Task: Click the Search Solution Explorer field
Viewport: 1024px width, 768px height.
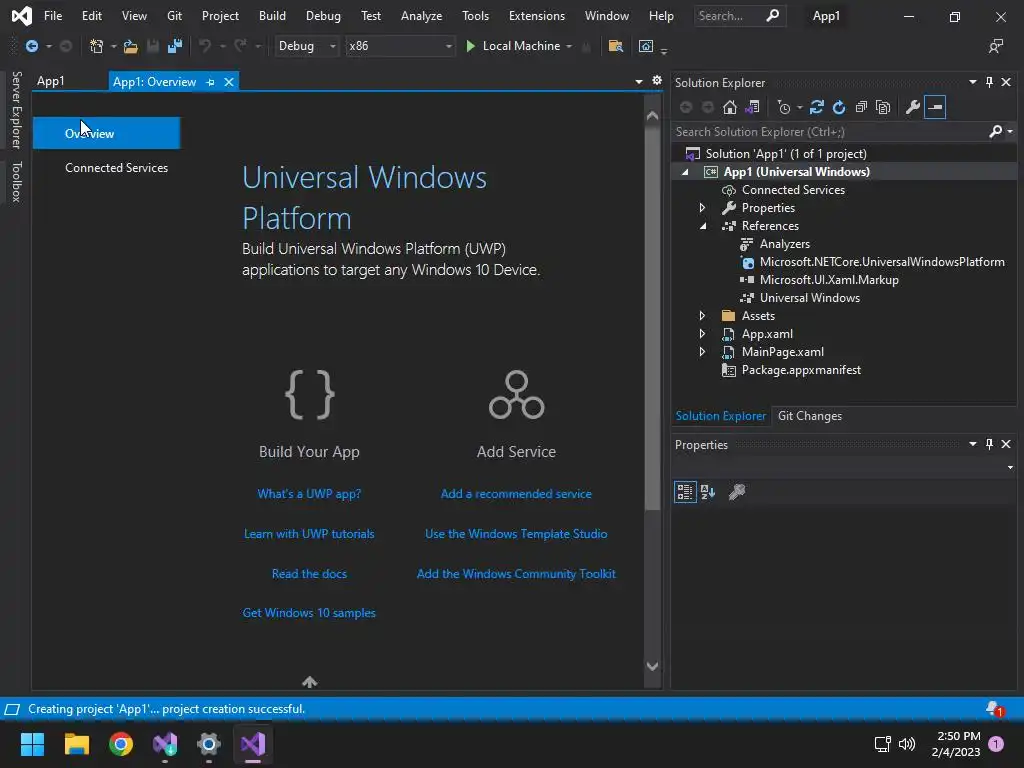Action: click(x=831, y=132)
